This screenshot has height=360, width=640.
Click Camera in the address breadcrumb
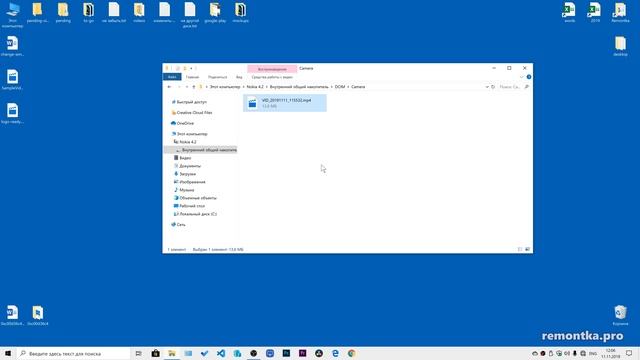[358, 87]
